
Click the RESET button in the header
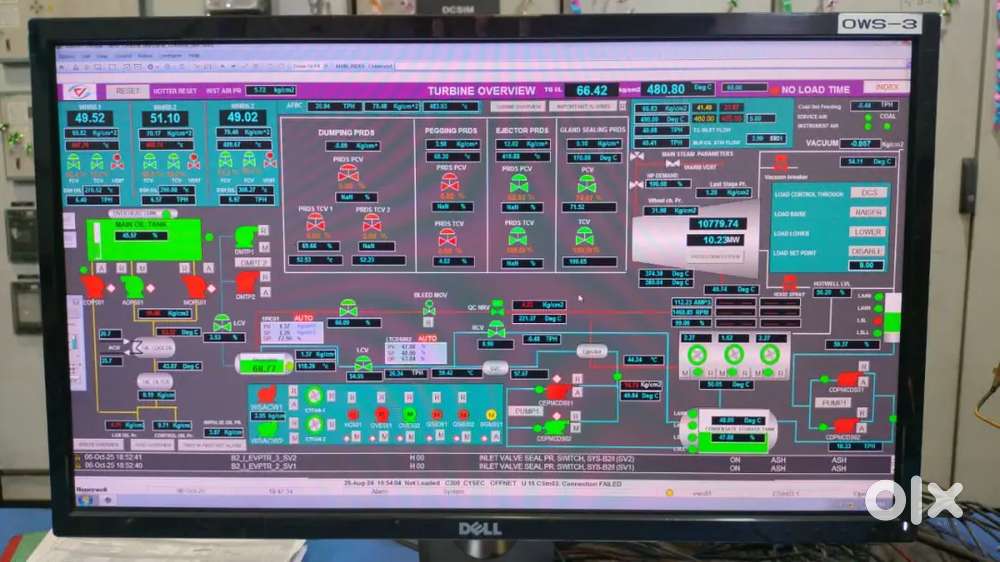pyautogui.click(x=127, y=90)
